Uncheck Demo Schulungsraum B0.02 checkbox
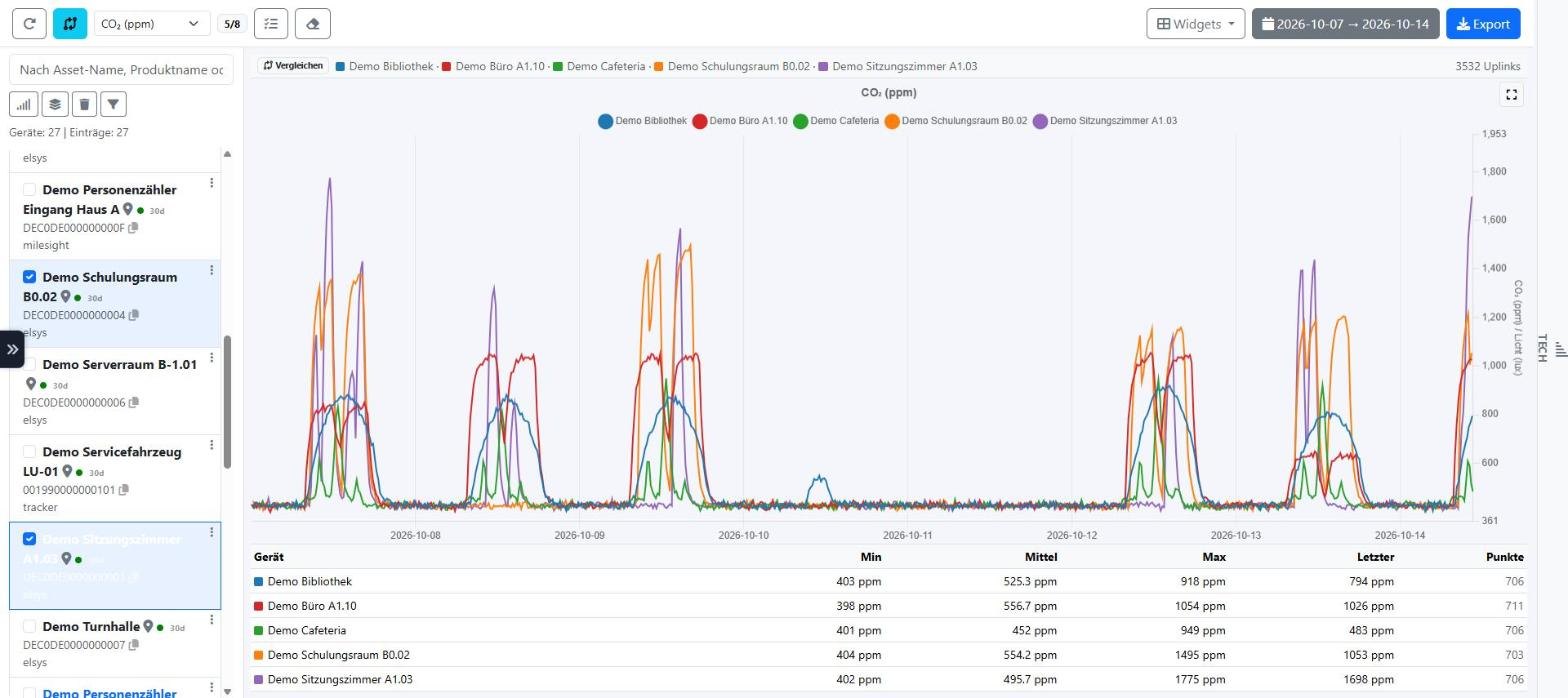The width and height of the screenshot is (1568, 698). [29, 277]
